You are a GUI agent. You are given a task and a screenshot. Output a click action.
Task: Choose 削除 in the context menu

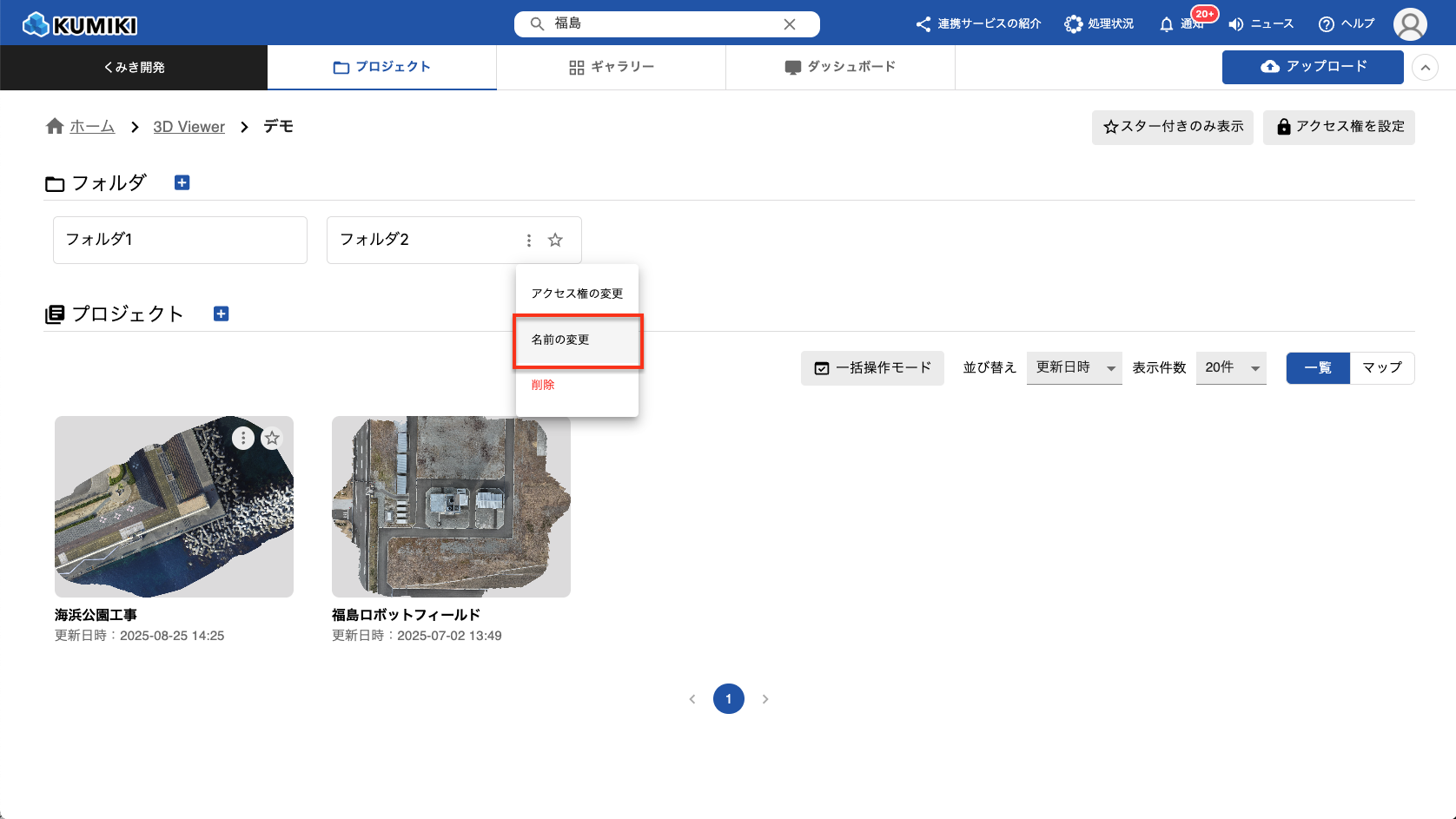coord(543,385)
